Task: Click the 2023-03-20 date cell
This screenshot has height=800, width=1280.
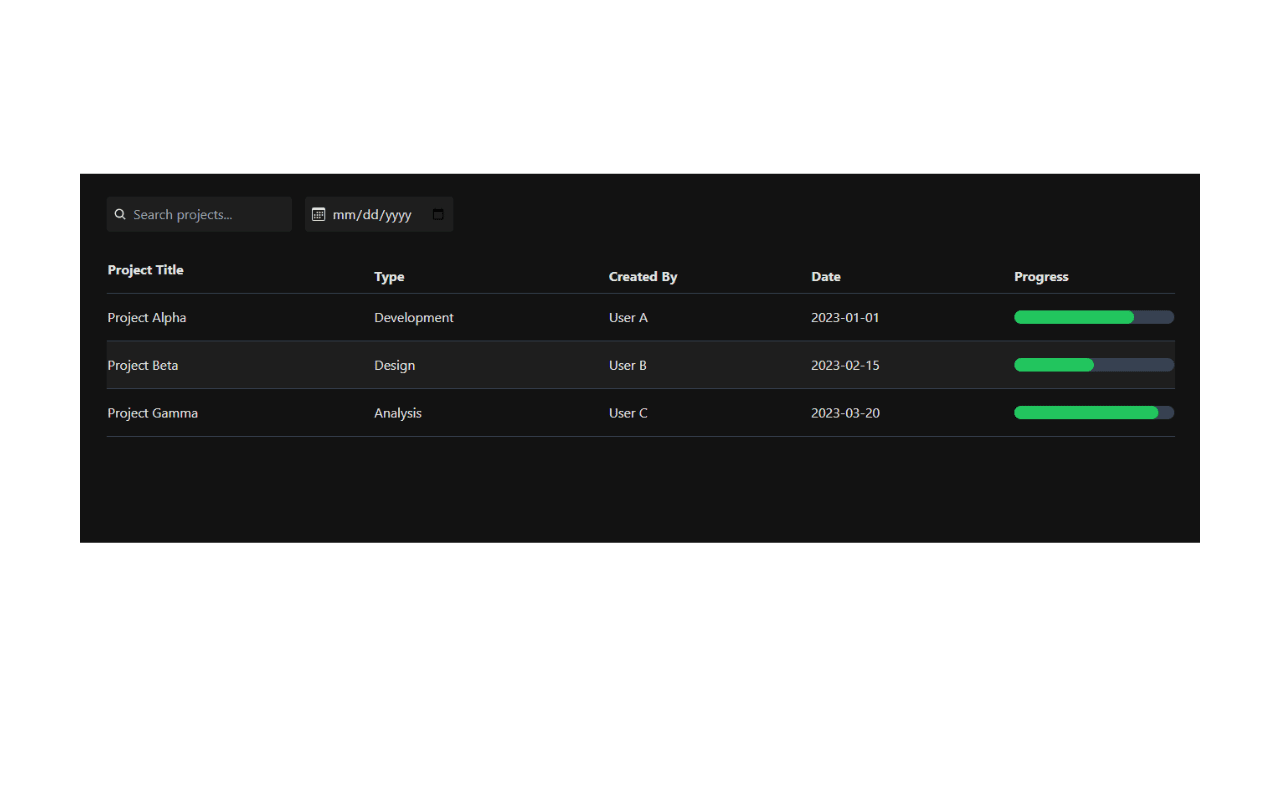Action: pyautogui.click(x=845, y=413)
